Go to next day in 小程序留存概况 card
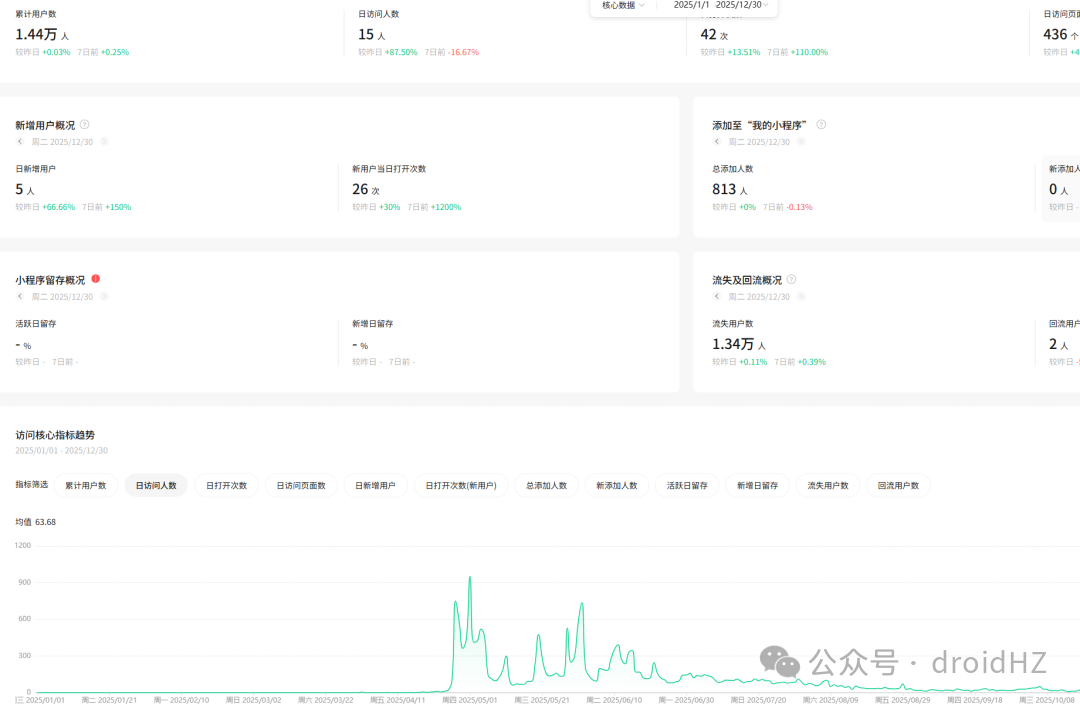 (x=105, y=297)
